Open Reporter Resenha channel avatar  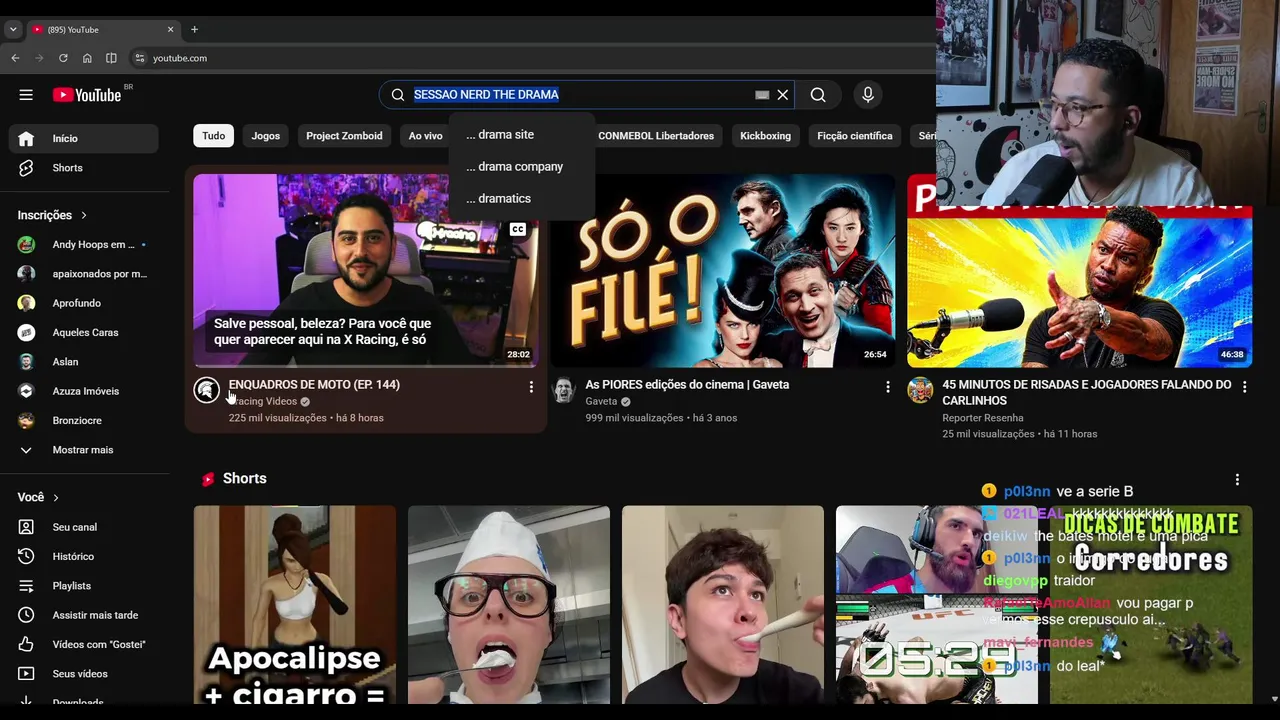coord(920,390)
